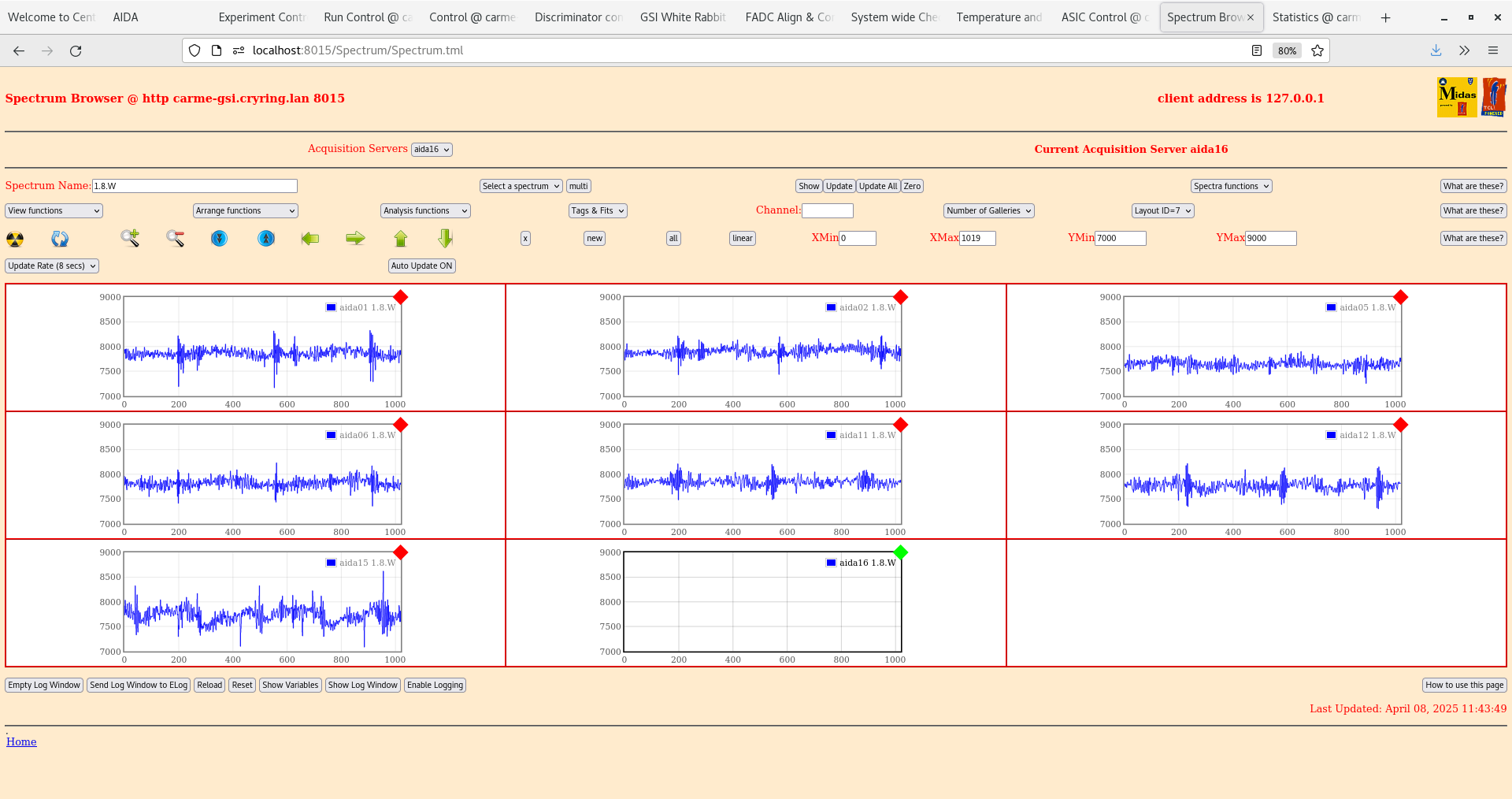Toggle the Enable Logging button
The width and height of the screenshot is (1512, 799).
[435, 686]
